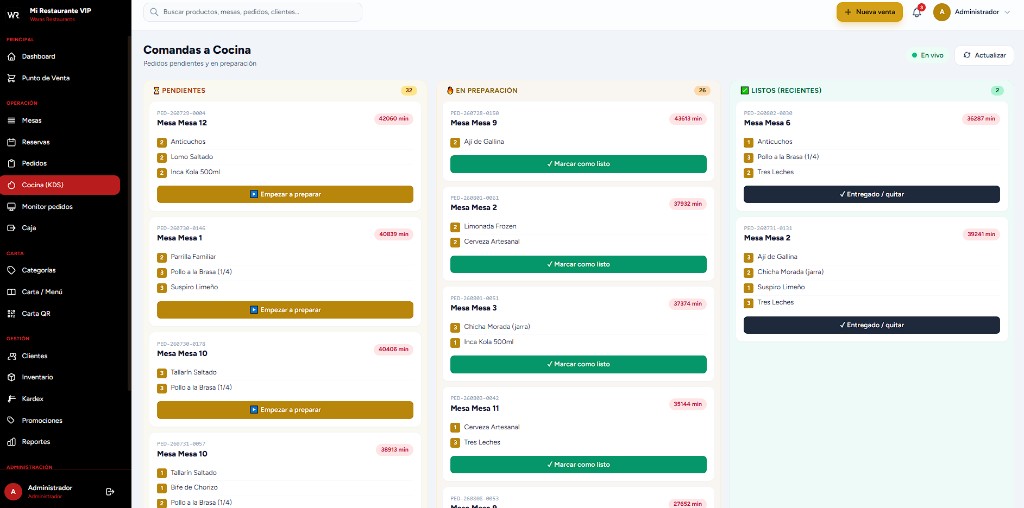1024x508 pixels.
Task: Remove the delivered Mesa 2 ready order
Action: click(x=871, y=325)
